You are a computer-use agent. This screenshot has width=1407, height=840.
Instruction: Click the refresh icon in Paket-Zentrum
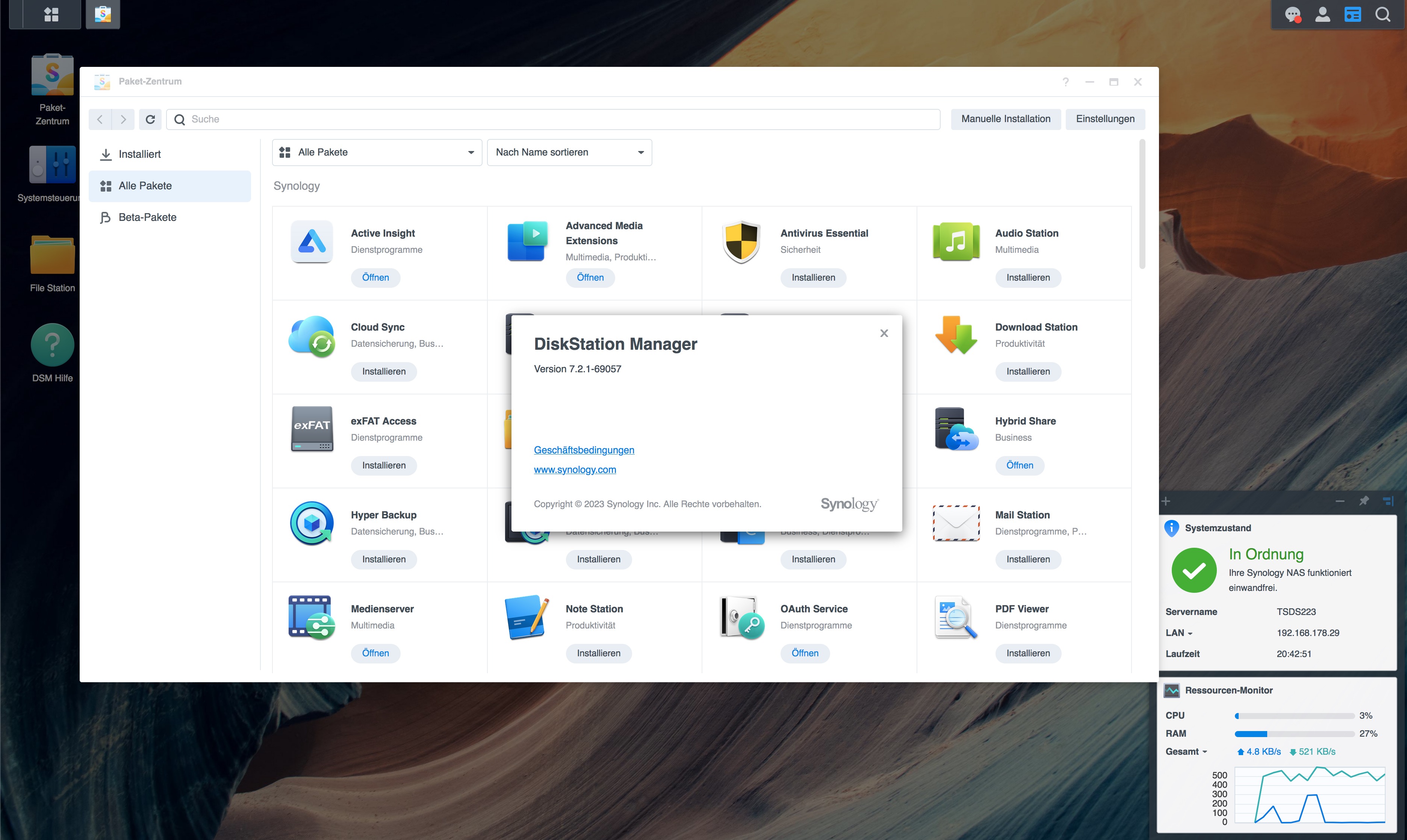click(x=150, y=119)
